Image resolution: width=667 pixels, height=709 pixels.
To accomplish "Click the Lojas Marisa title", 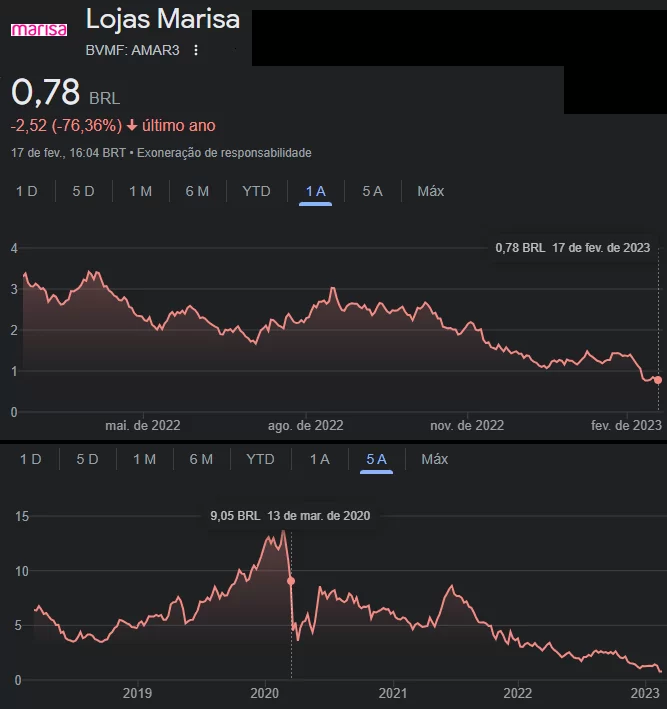I will (163, 19).
